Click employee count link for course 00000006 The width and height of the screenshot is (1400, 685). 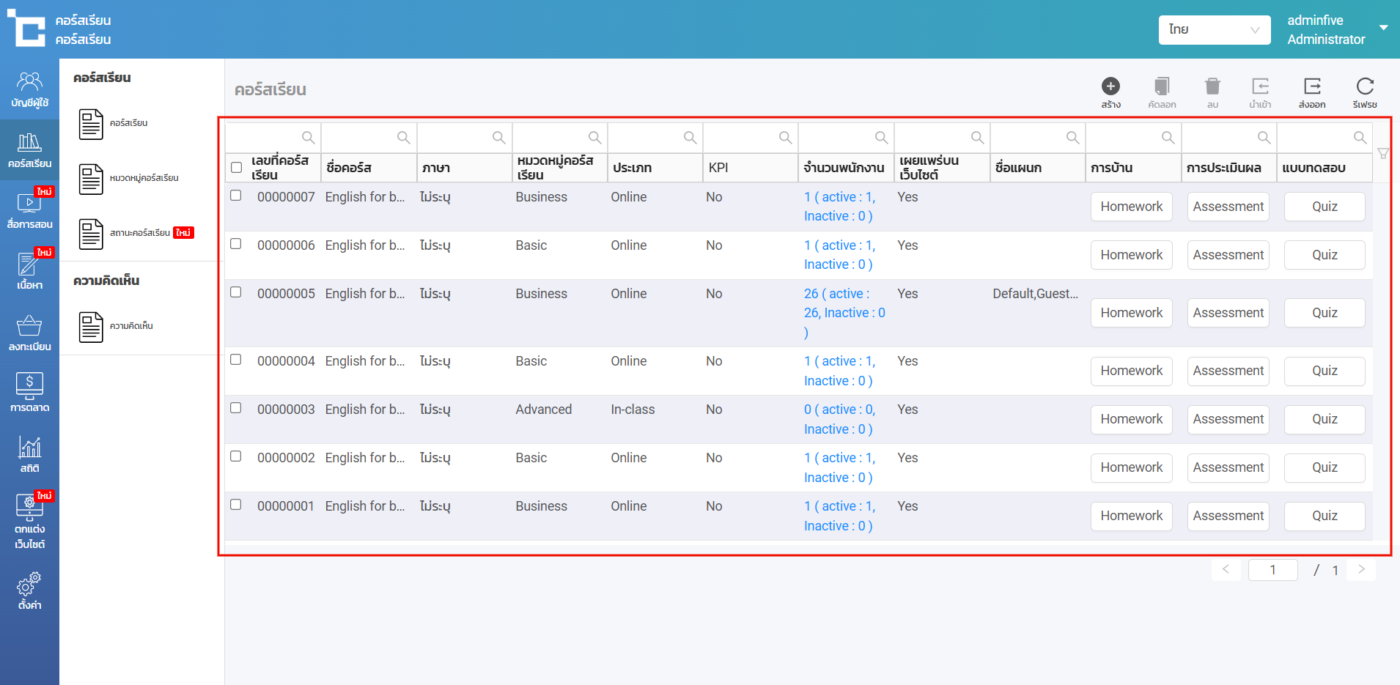click(x=839, y=255)
